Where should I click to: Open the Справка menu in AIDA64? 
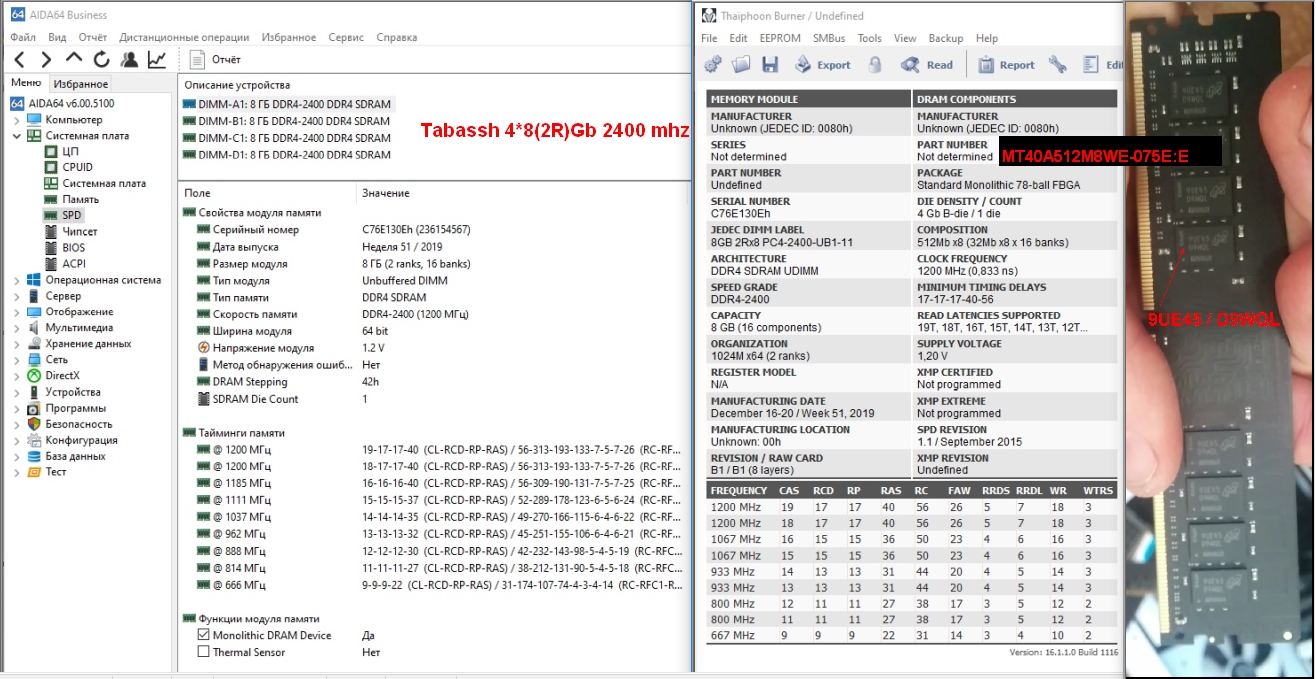(x=397, y=37)
